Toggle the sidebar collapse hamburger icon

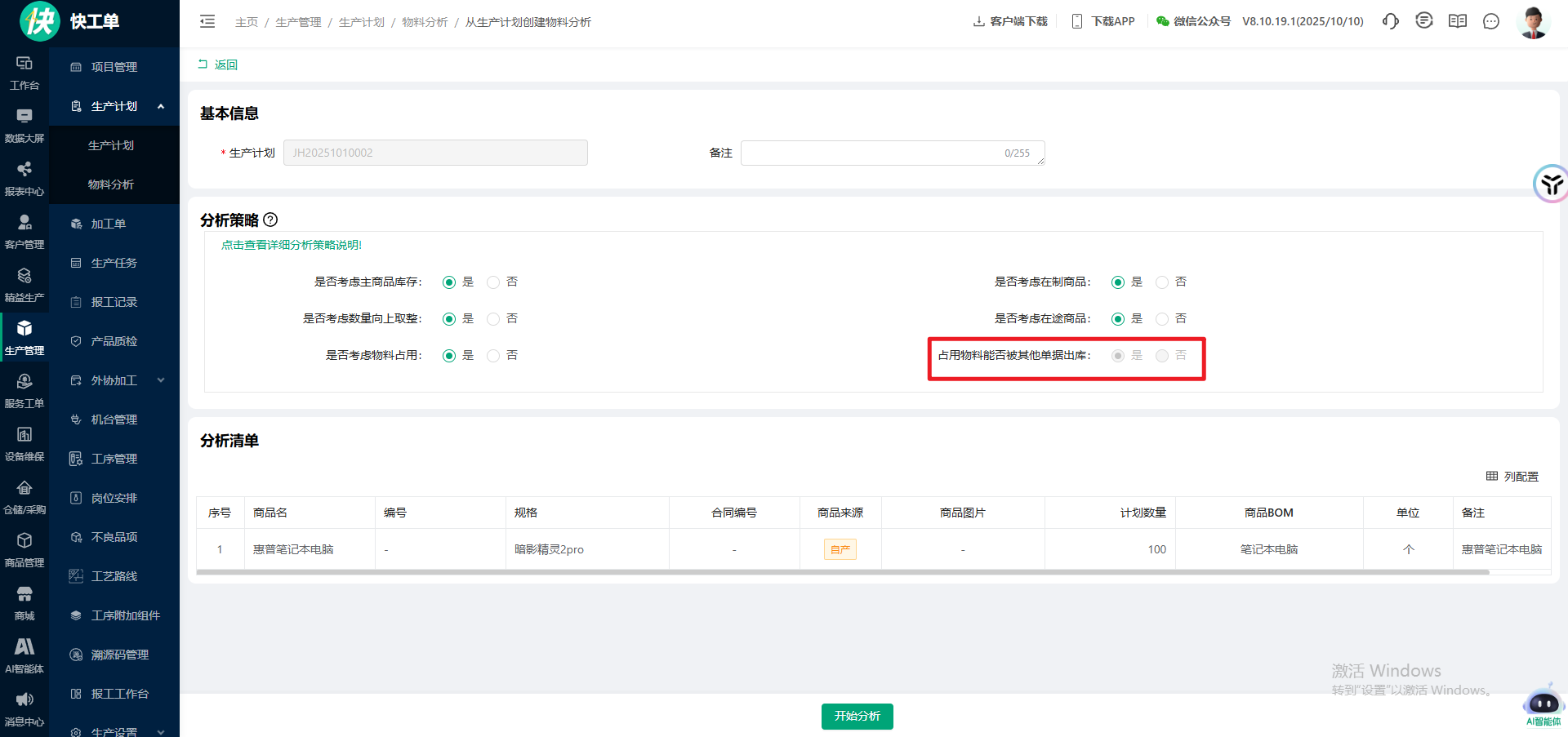click(x=207, y=22)
